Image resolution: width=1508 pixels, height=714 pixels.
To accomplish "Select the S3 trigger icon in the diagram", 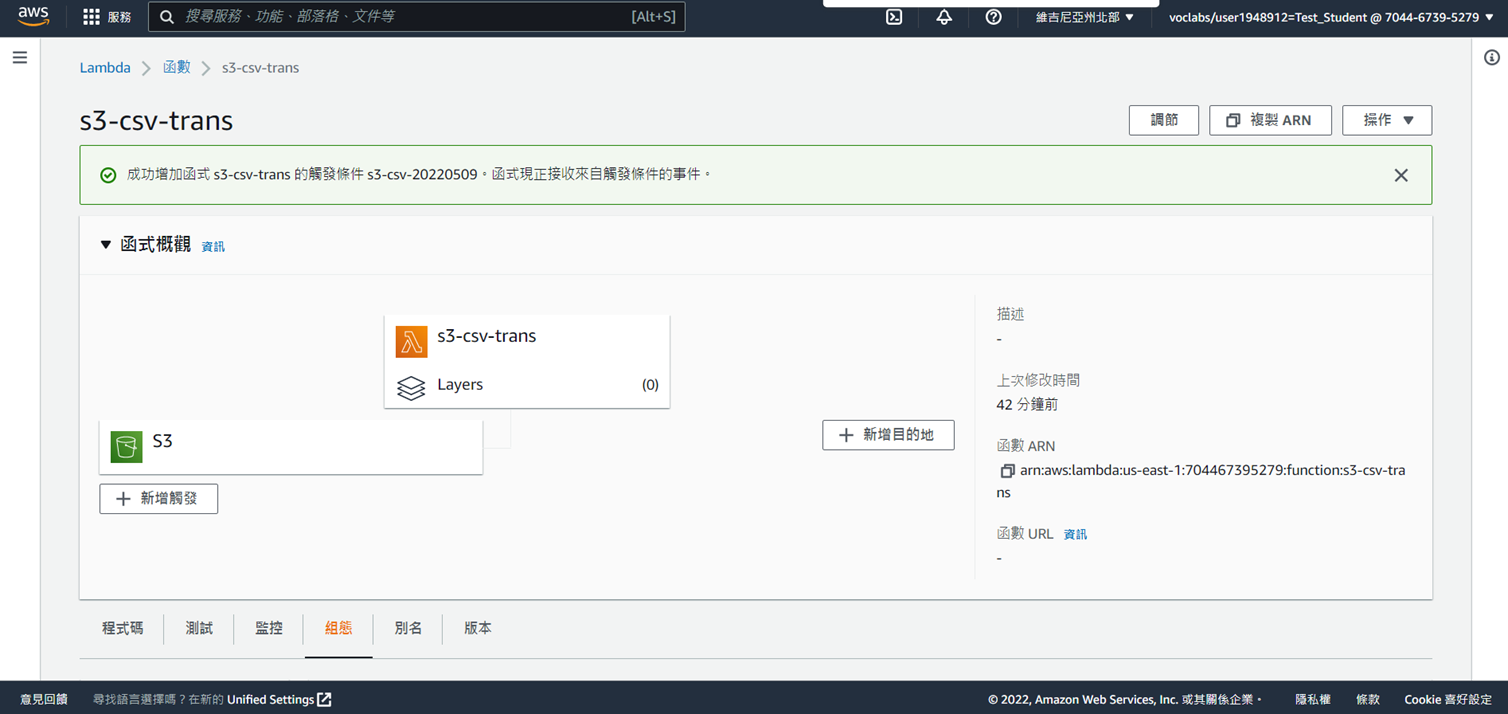I will click(x=126, y=446).
